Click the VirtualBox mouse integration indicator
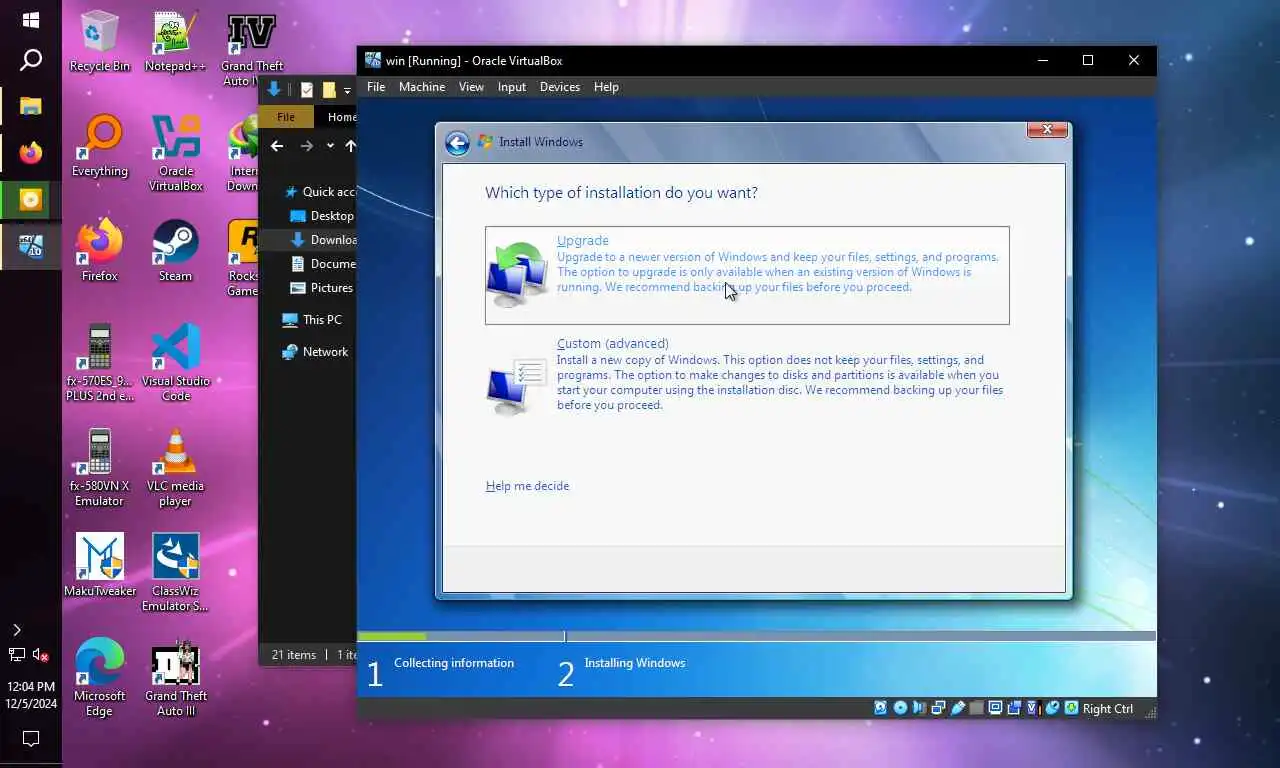 click(1052, 708)
